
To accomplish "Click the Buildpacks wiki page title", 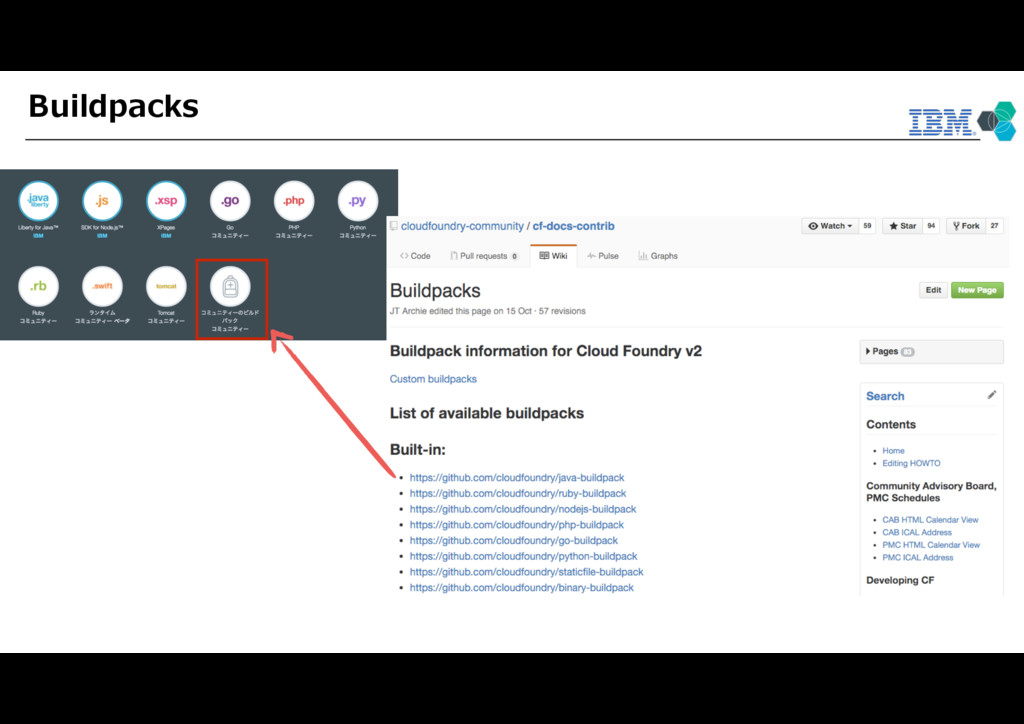I will coord(435,291).
